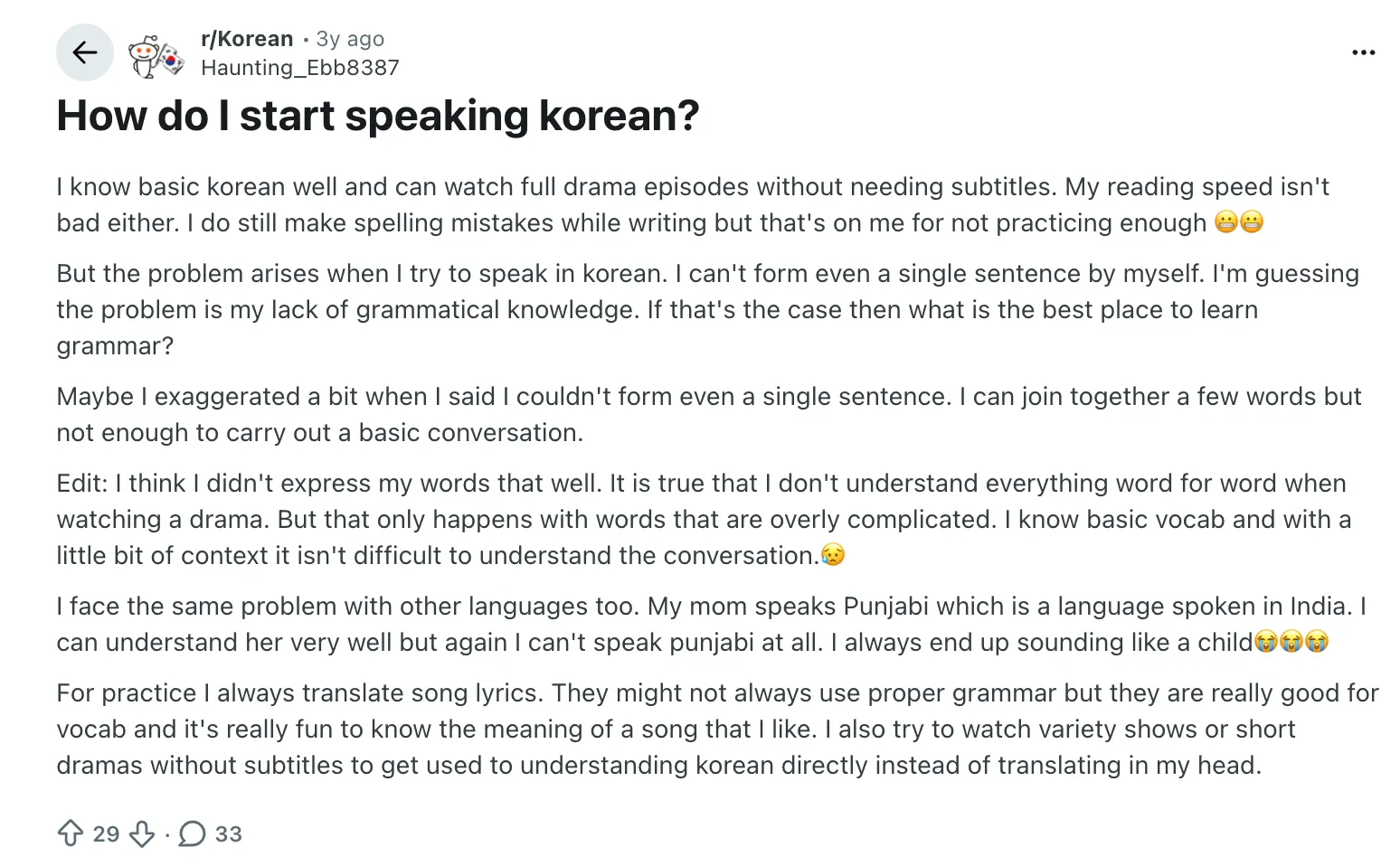This screenshot has height=866, width=1400.
Task: Click the first grimacing emoji after "practicing enough"
Action: [x=1226, y=222]
